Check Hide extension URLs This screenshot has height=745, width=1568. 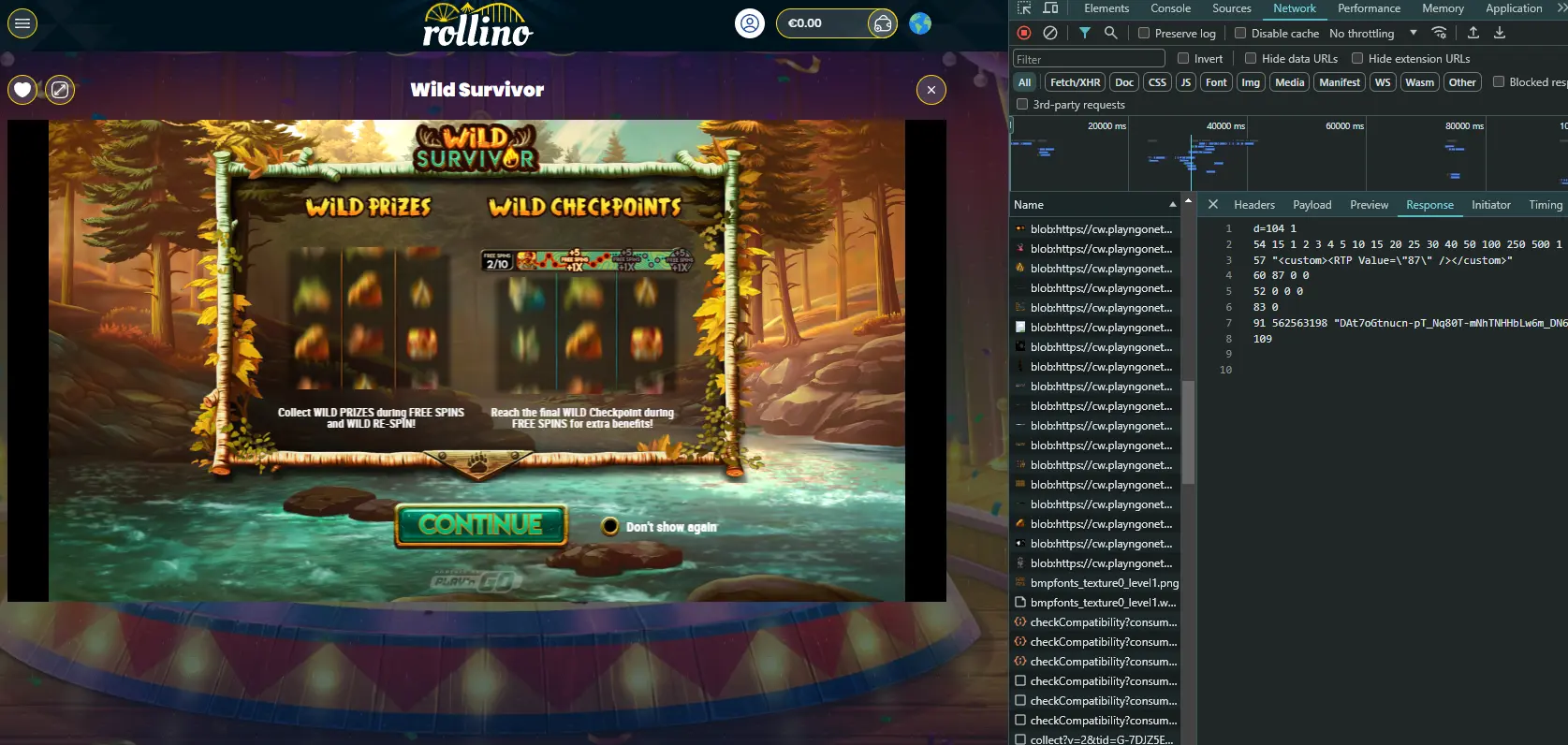coord(1357,58)
